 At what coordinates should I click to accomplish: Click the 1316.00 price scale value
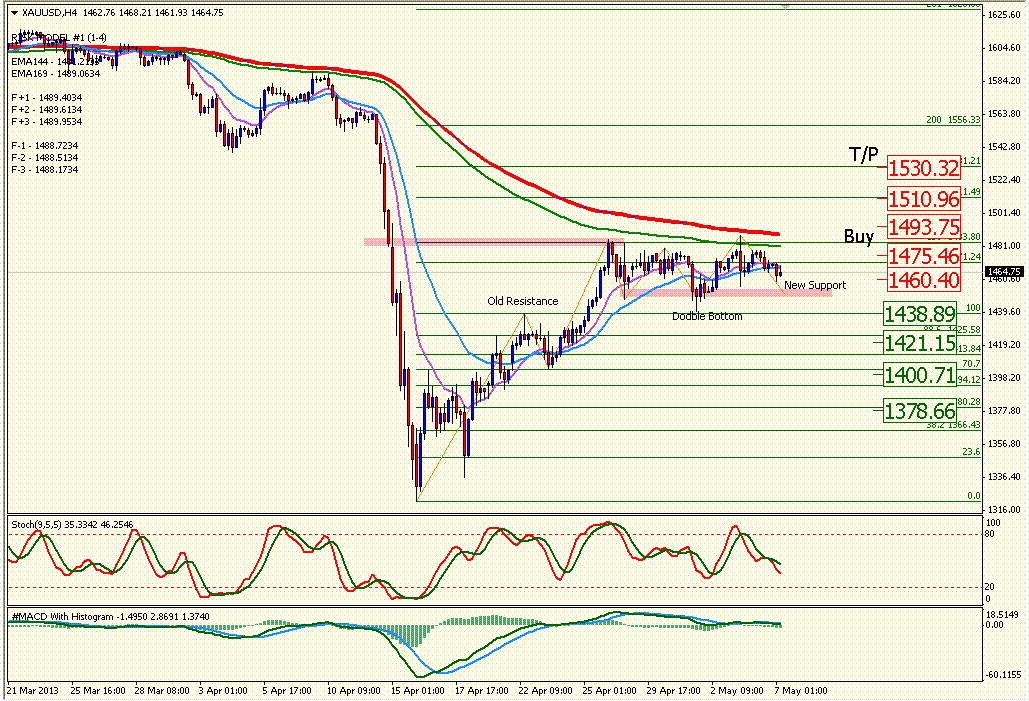(x=1004, y=509)
